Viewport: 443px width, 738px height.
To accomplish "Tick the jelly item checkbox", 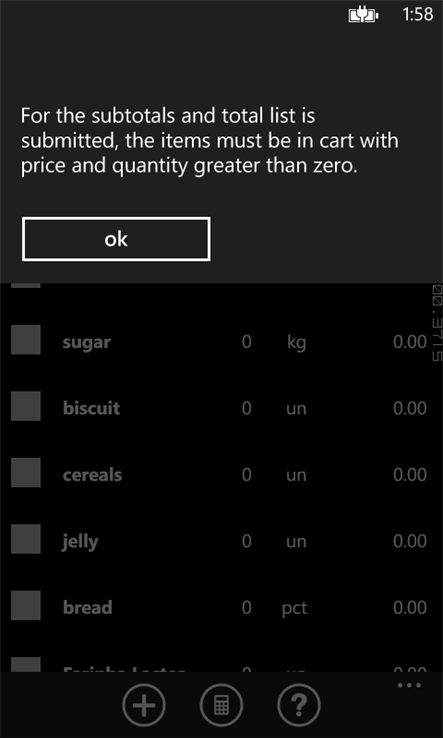I will coord(25,538).
